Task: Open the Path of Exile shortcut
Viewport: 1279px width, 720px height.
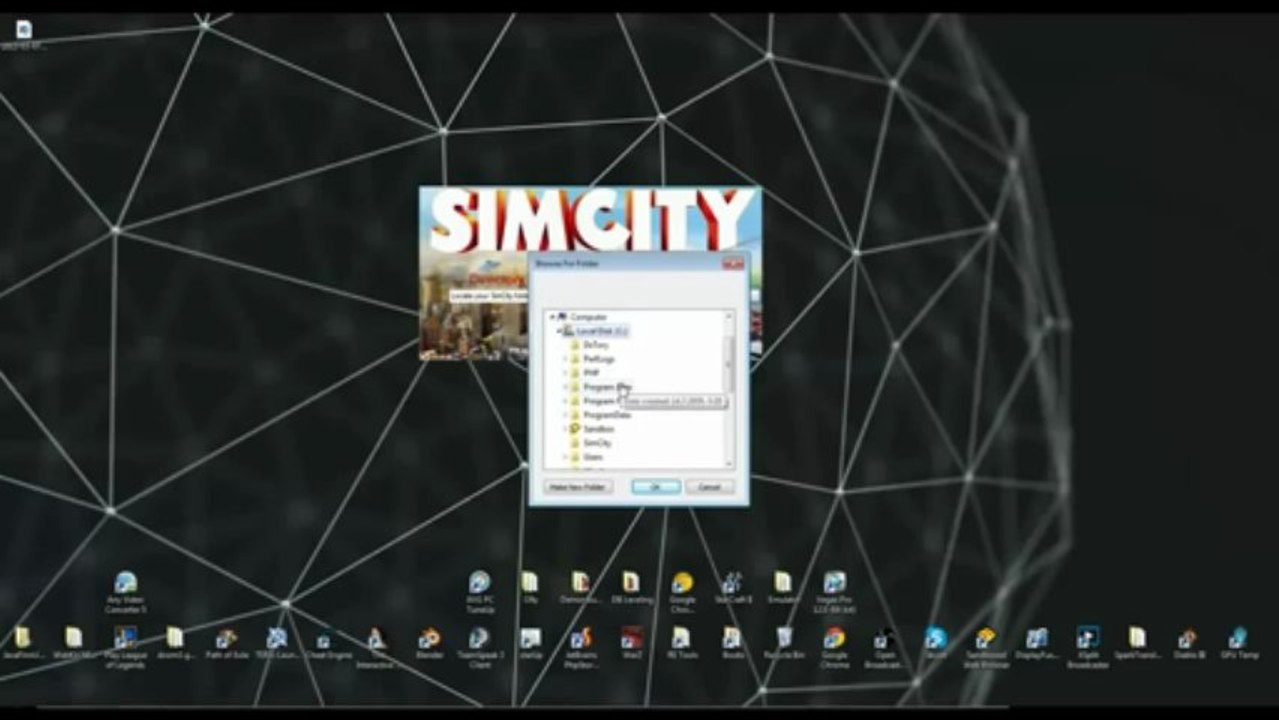Action: (x=226, y=644)
